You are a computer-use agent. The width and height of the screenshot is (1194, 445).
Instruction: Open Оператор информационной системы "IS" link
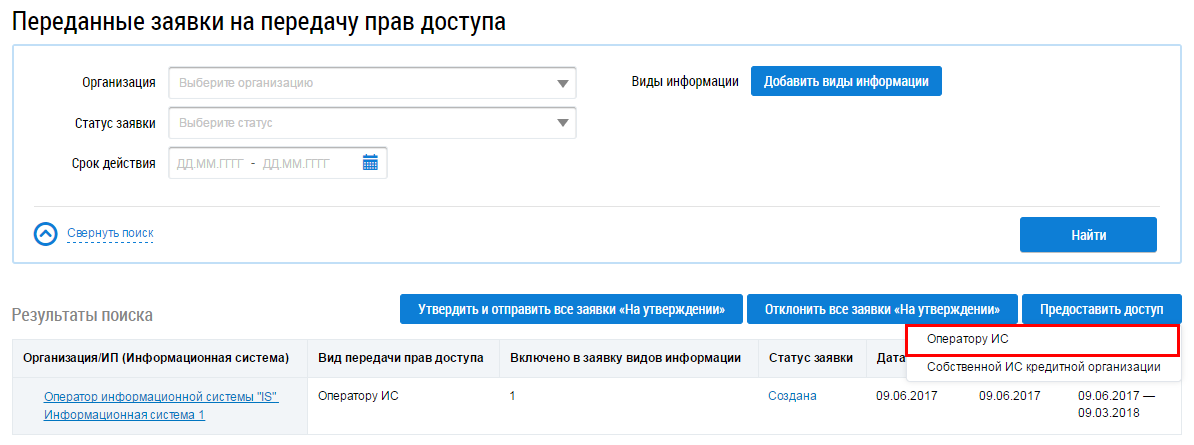coord(161,397)
